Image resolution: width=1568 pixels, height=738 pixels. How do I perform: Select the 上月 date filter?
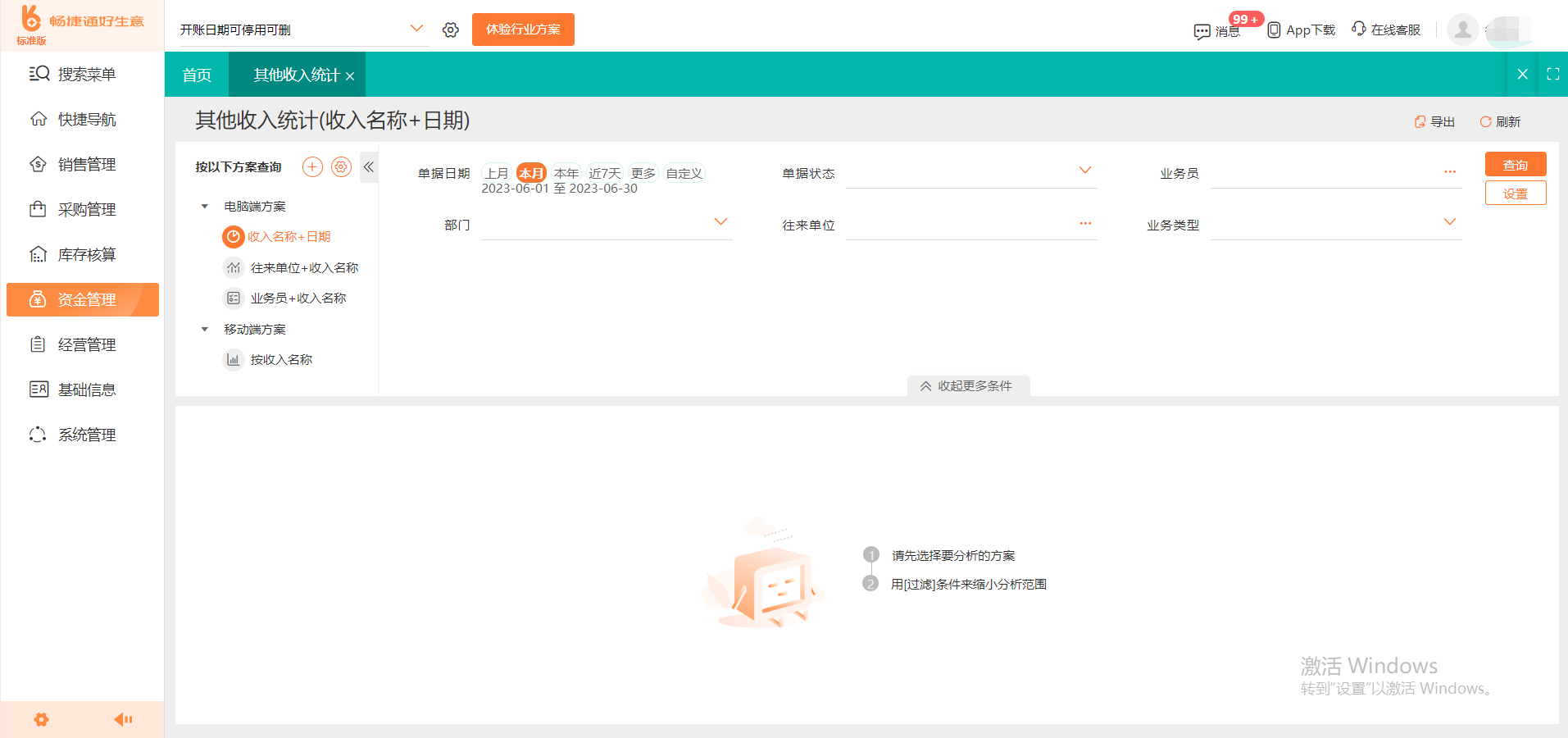pos(496,172)
